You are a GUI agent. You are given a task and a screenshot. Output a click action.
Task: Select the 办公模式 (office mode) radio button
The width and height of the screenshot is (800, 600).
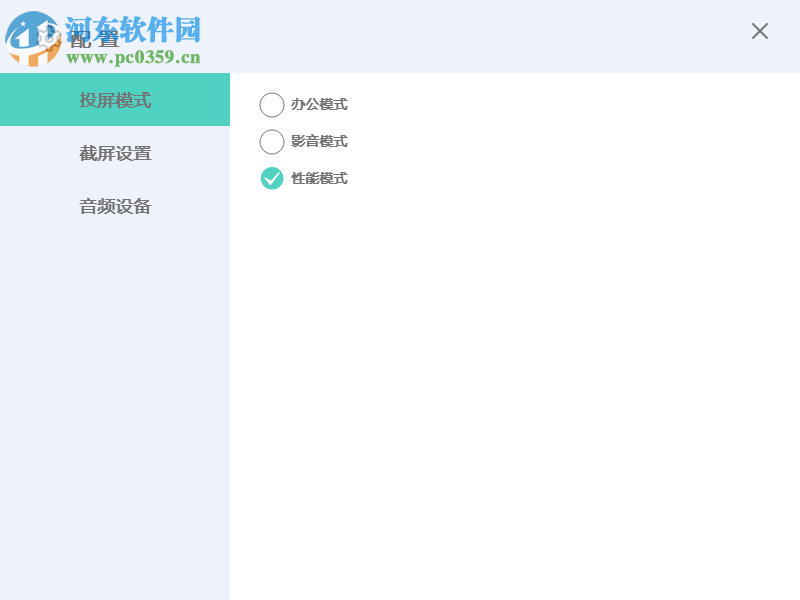click(x=271, y=104)
